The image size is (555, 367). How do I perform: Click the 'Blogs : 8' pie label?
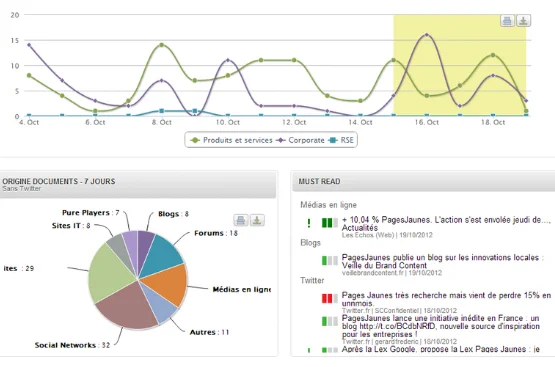pos(173,214)
